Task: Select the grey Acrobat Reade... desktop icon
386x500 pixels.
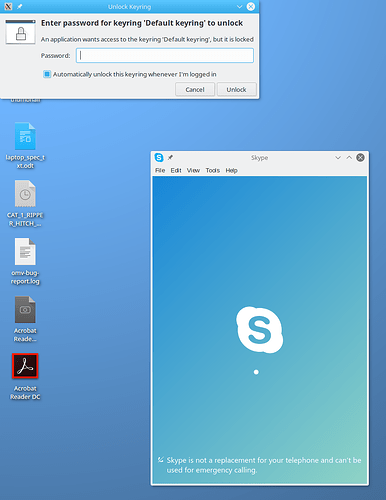Action: tap(25, 310)
